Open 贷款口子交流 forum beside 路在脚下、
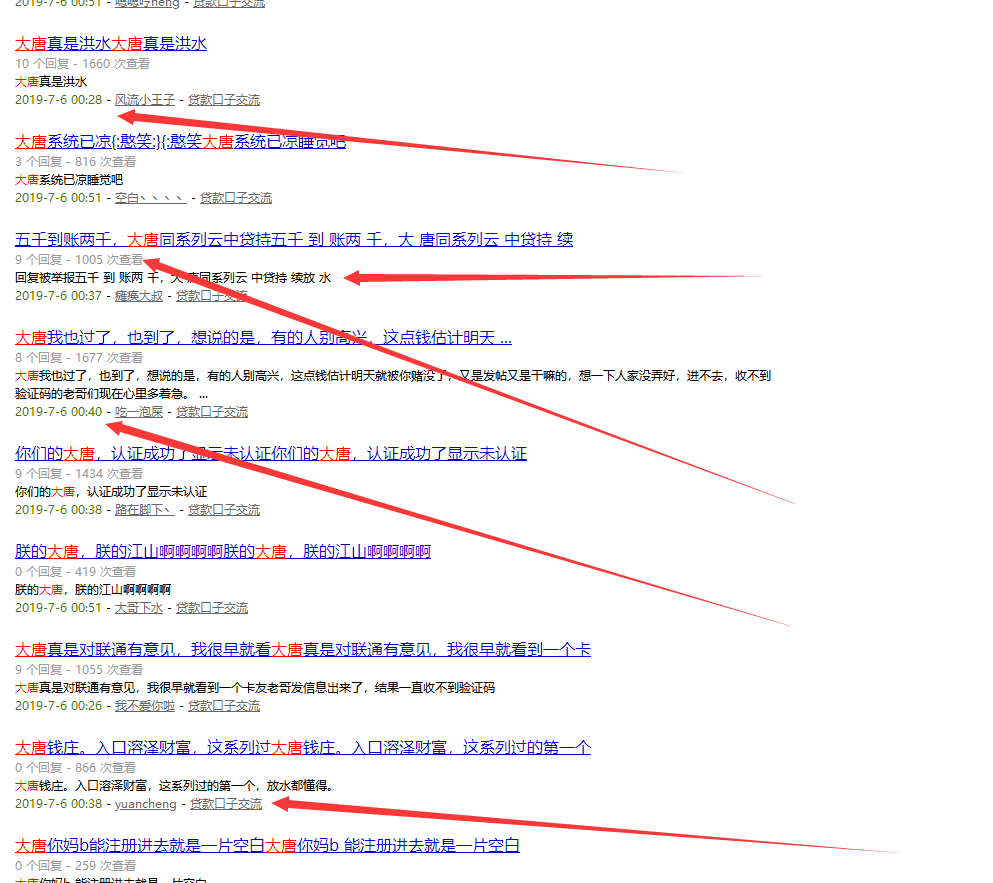The width and height of the screenshot is (993, 883). (224, 510)
